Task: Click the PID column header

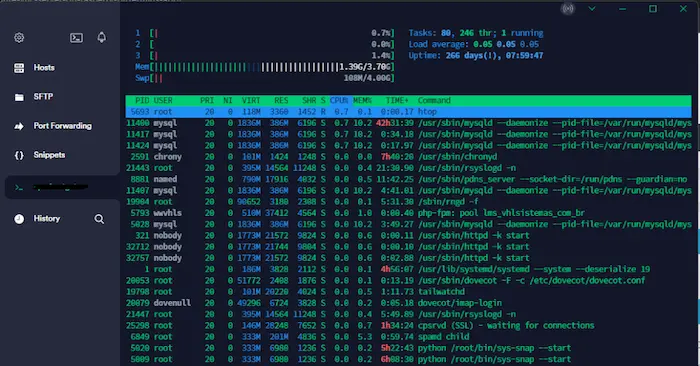Action: (142, 100)
